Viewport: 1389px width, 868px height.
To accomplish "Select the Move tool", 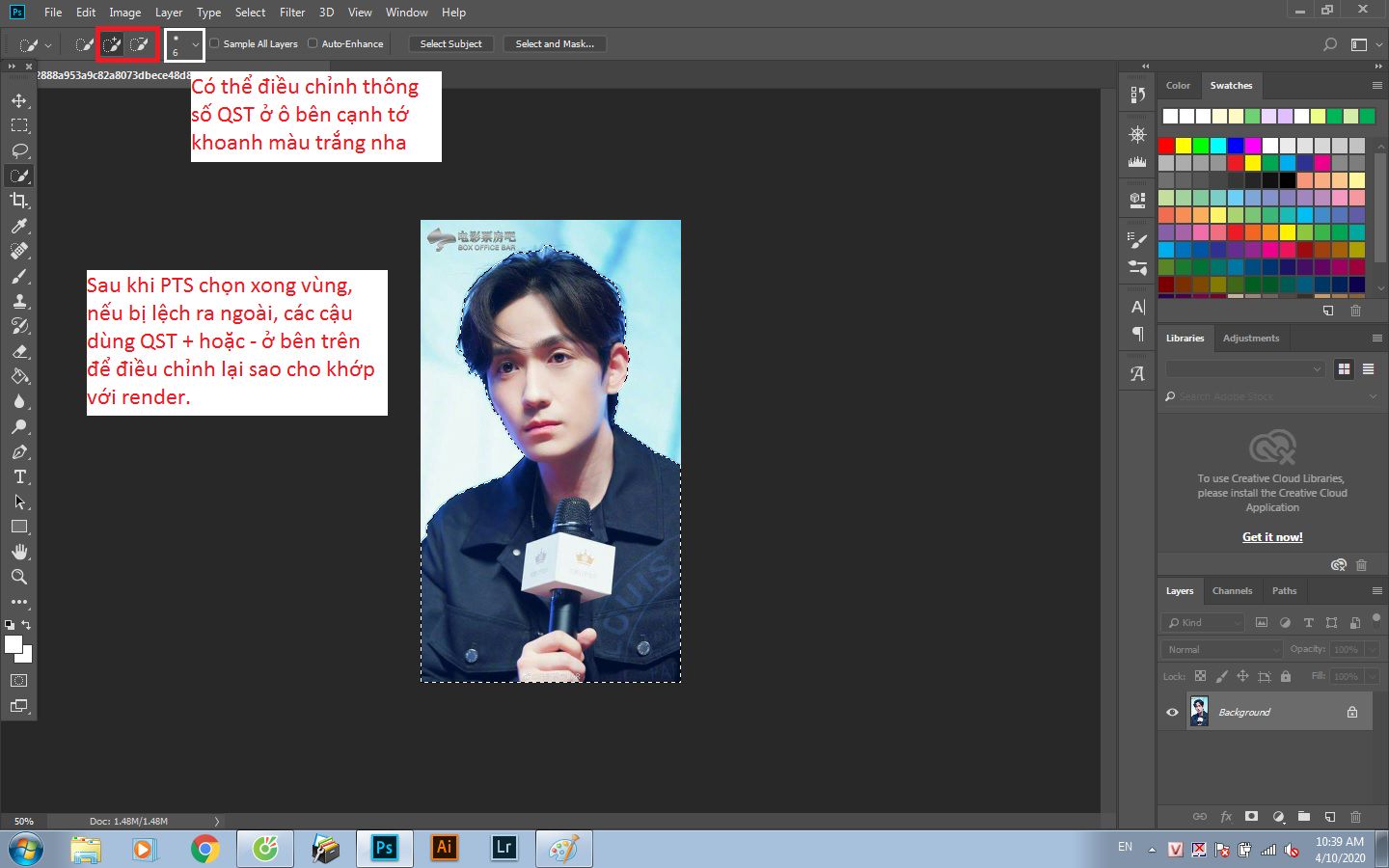I will (x=18, y=101).
